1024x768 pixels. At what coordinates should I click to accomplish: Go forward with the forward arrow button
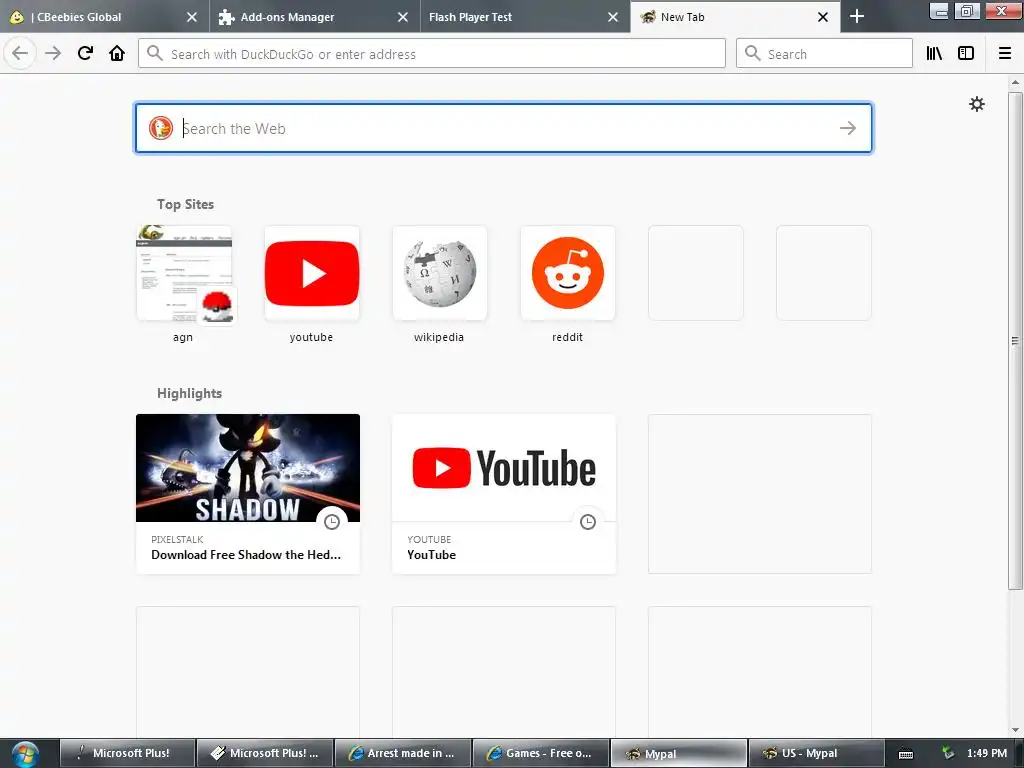point(53,54)
